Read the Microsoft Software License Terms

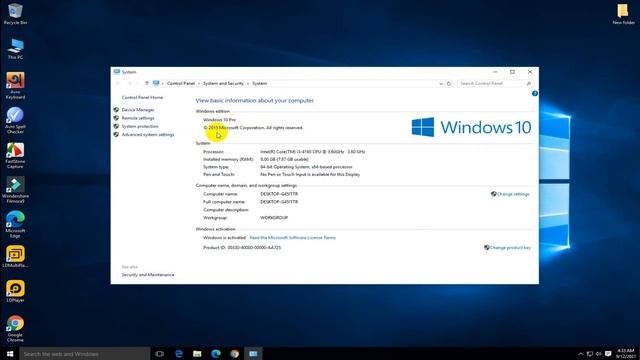pyautogui.click(x=292, y=238)
